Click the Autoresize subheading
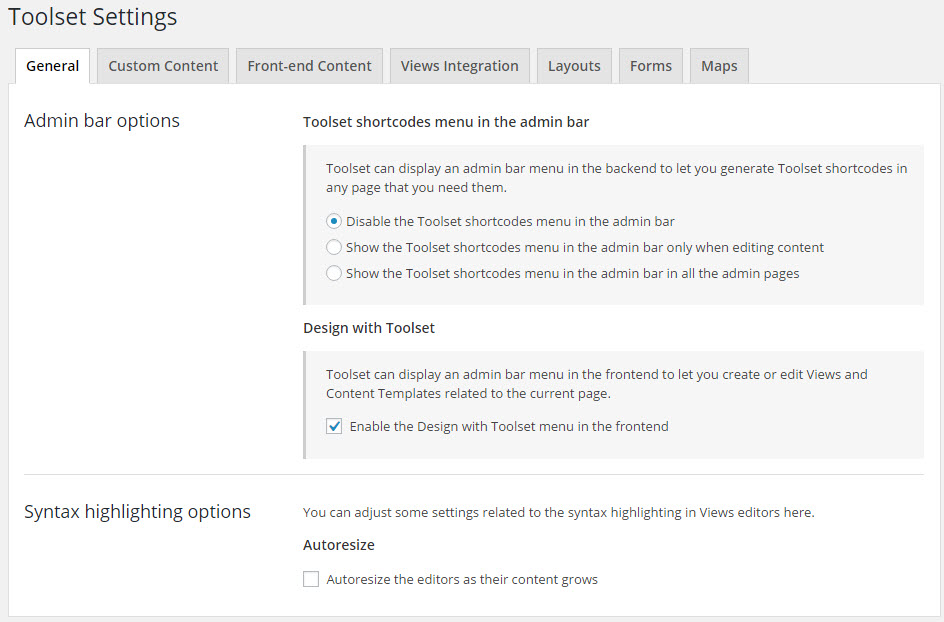 (339, 545)
